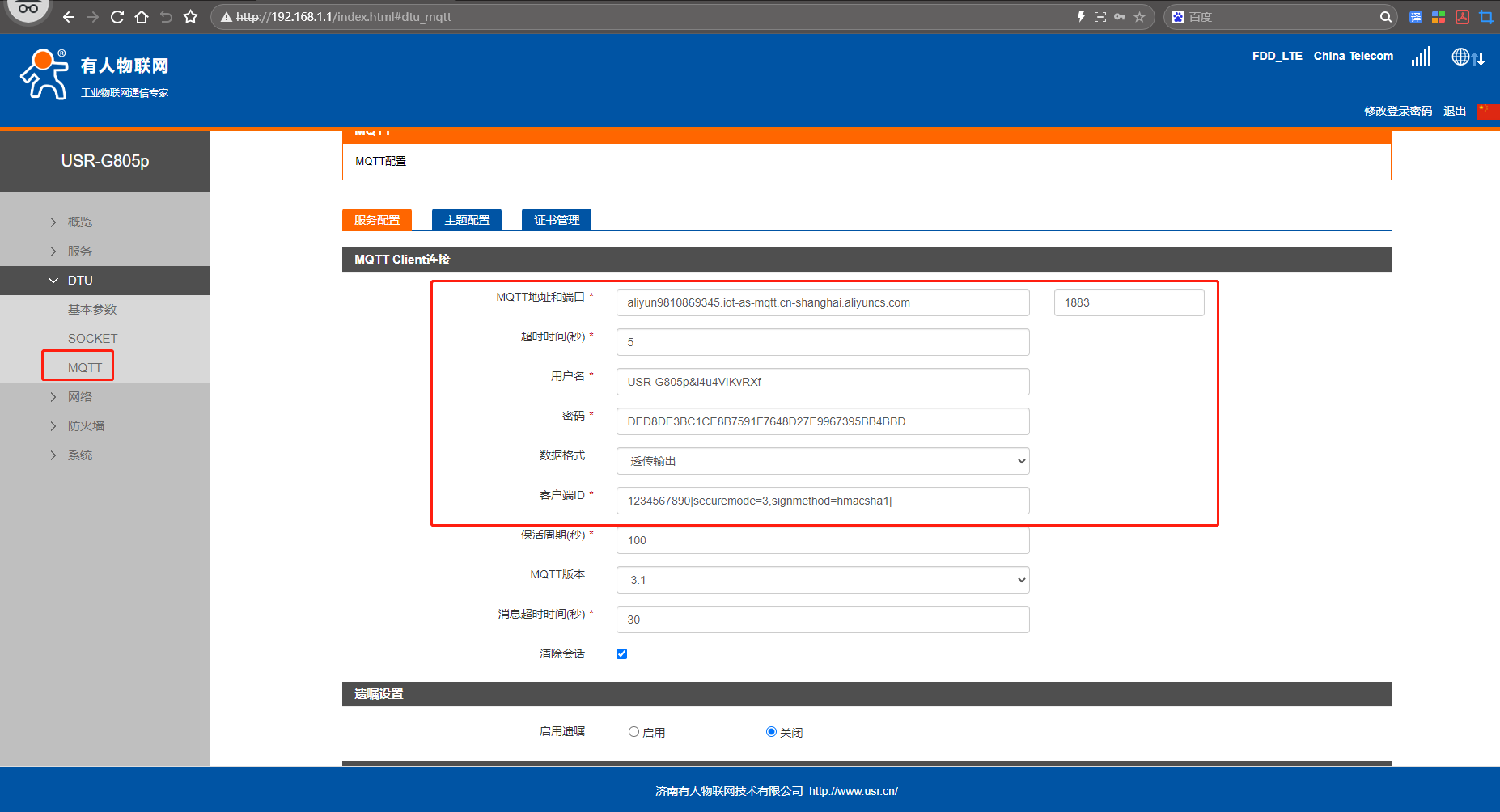Open the 数据格式 dropdown
This screenshot has height=812, width=1500.
[x=822, y=461]
